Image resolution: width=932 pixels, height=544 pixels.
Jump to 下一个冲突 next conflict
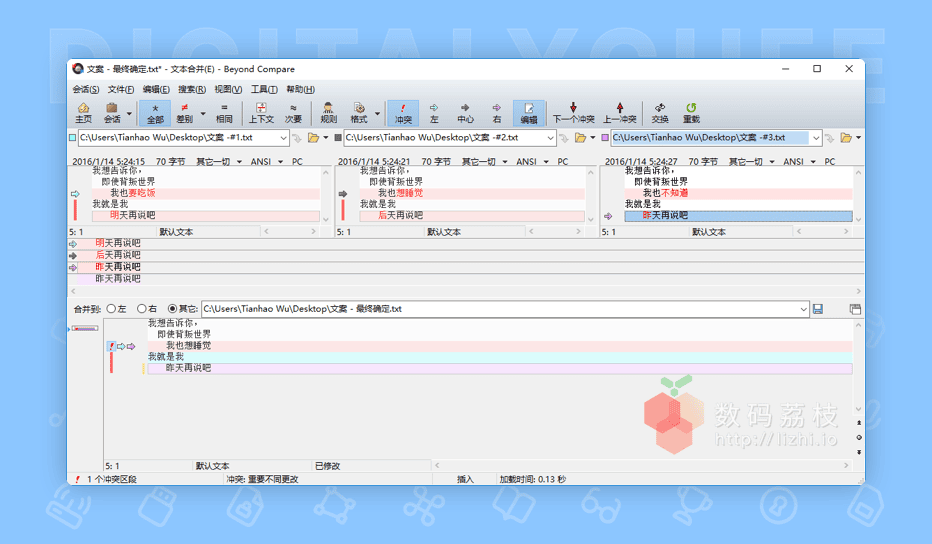click(x=573, y=112)
